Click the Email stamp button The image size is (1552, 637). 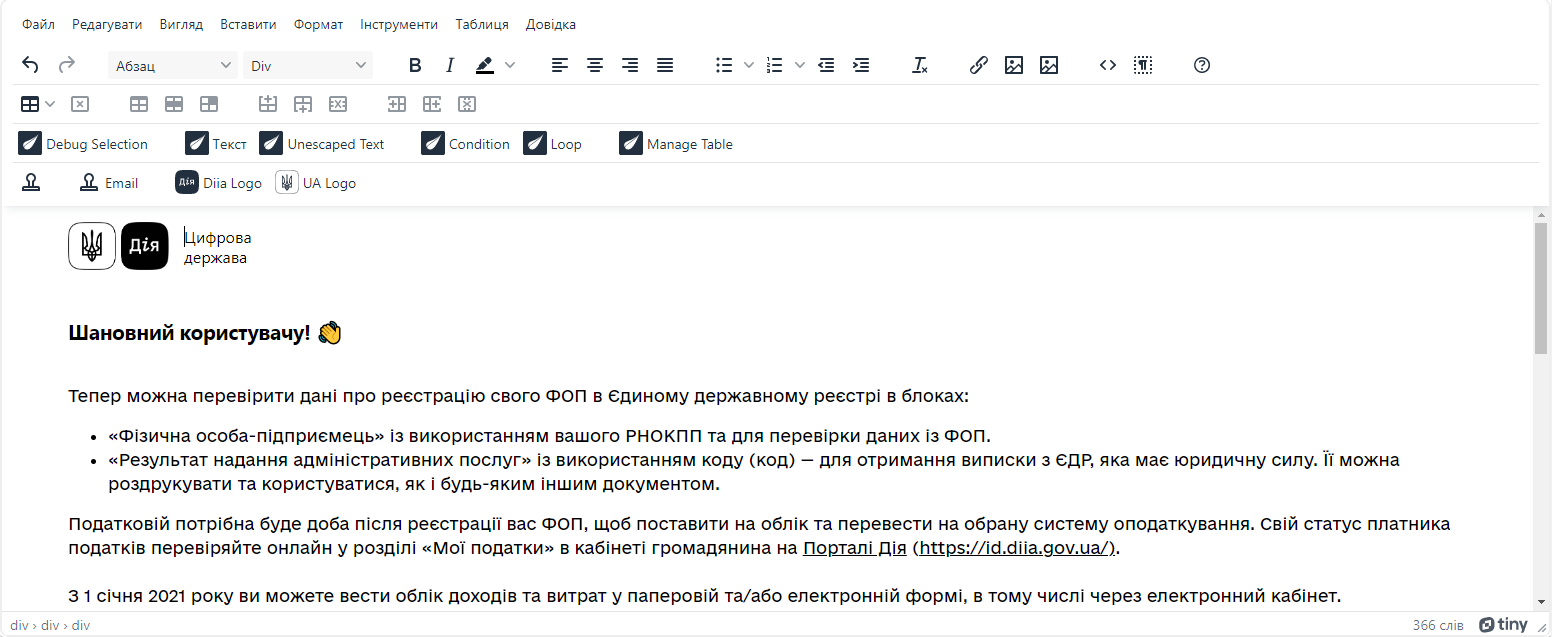pyautogui.click(x=109, y=183)
